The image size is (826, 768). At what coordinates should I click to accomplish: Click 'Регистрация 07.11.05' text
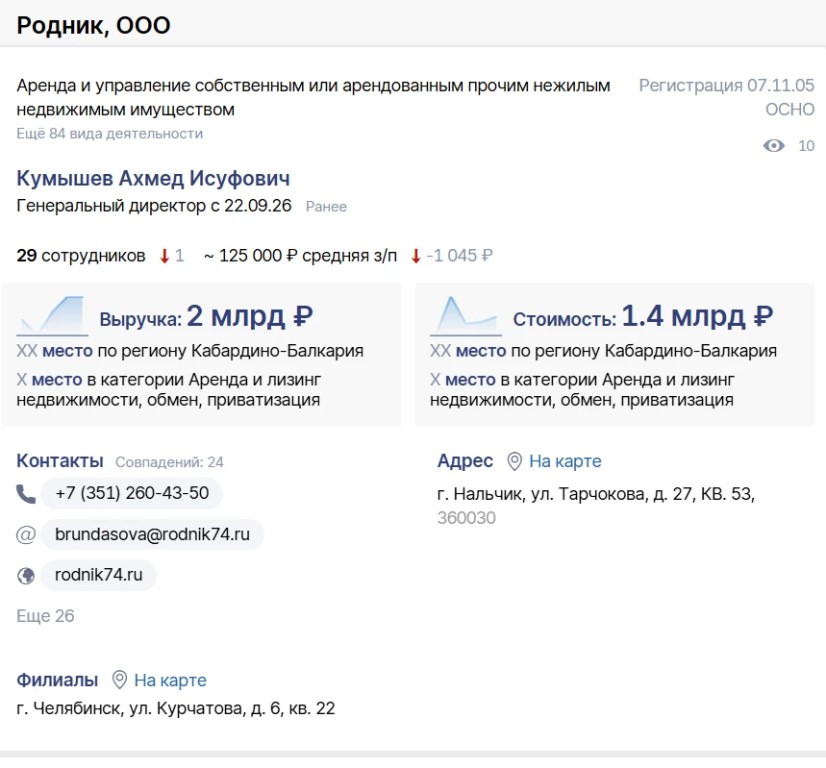726,85
